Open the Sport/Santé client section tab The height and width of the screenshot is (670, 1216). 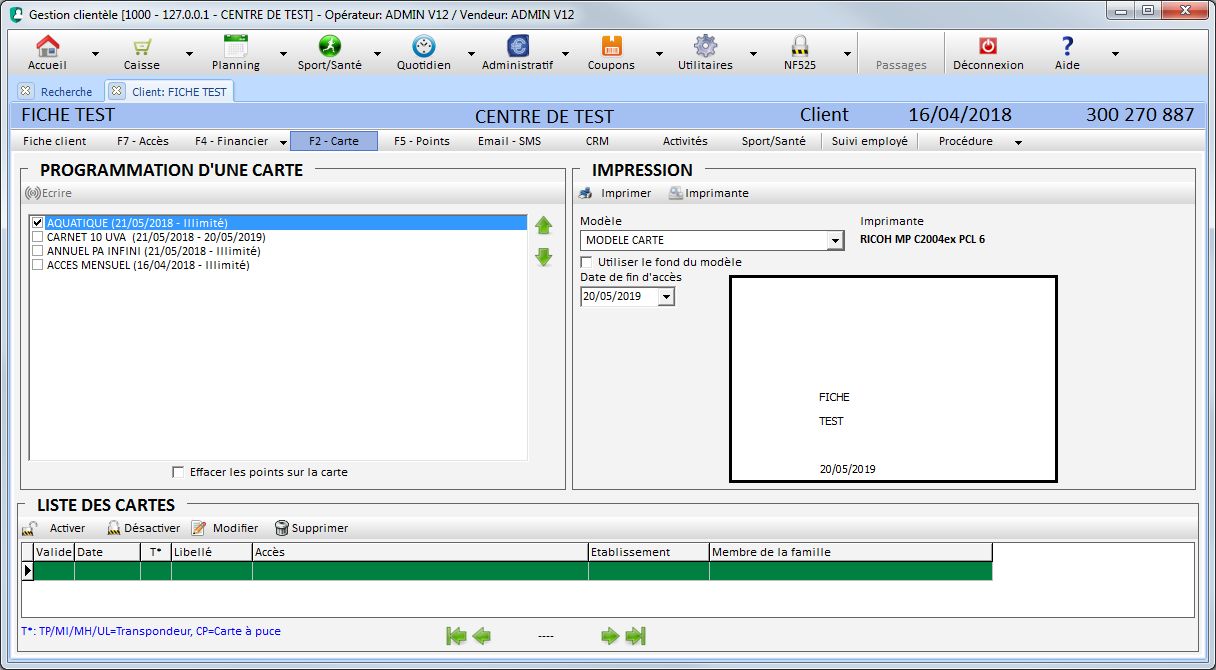pos(773,141)
